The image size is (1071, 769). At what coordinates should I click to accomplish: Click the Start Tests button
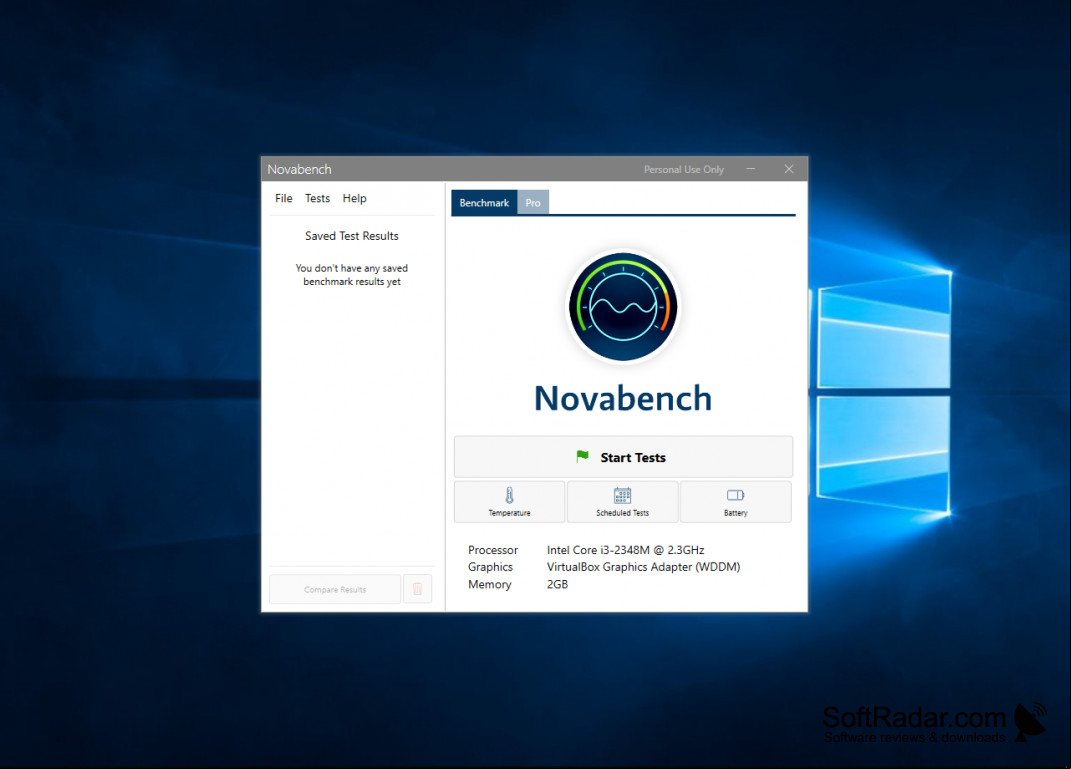[x=623, y=457]
